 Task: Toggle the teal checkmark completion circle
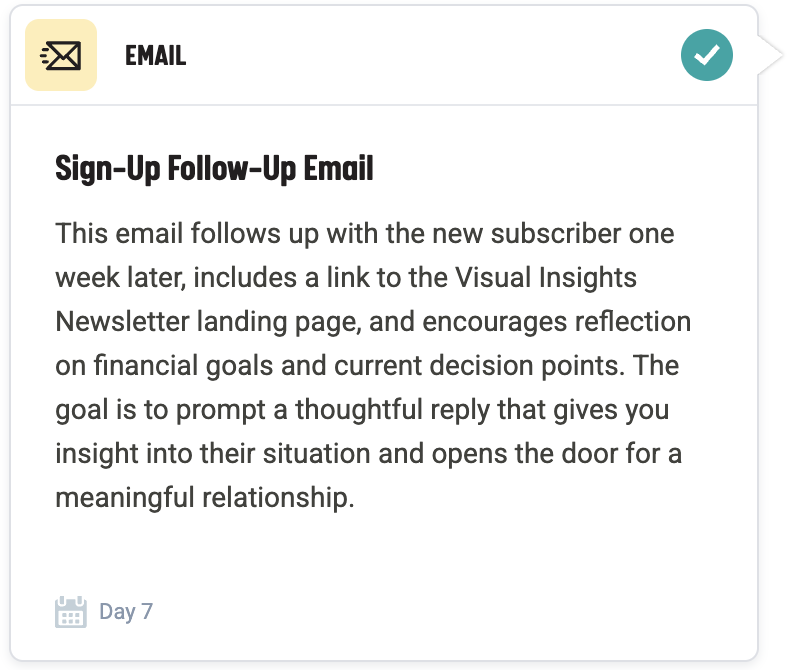click(x=707, y=55)
